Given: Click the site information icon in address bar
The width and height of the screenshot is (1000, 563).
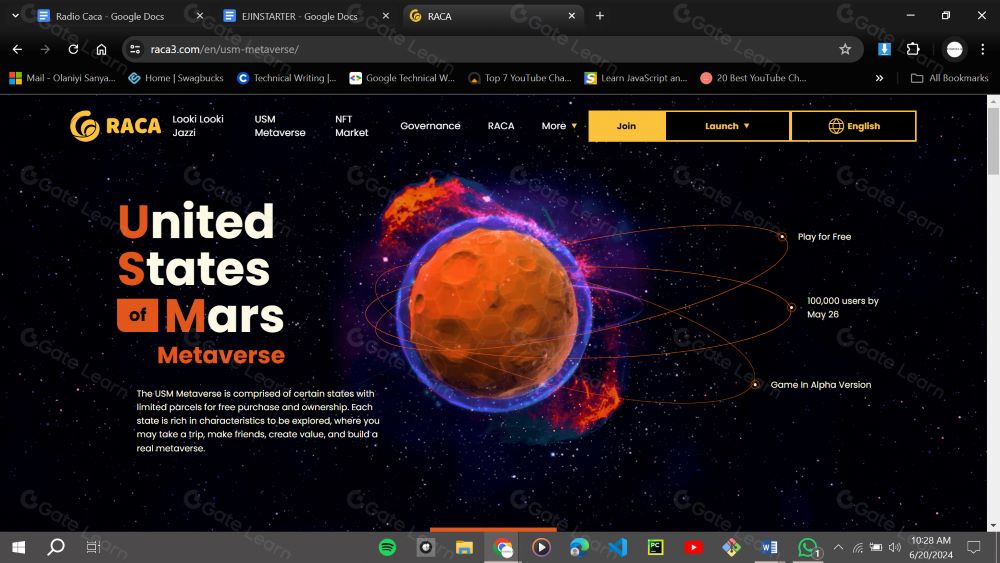Looking at the screenshot, I should [x=136, y=49].
